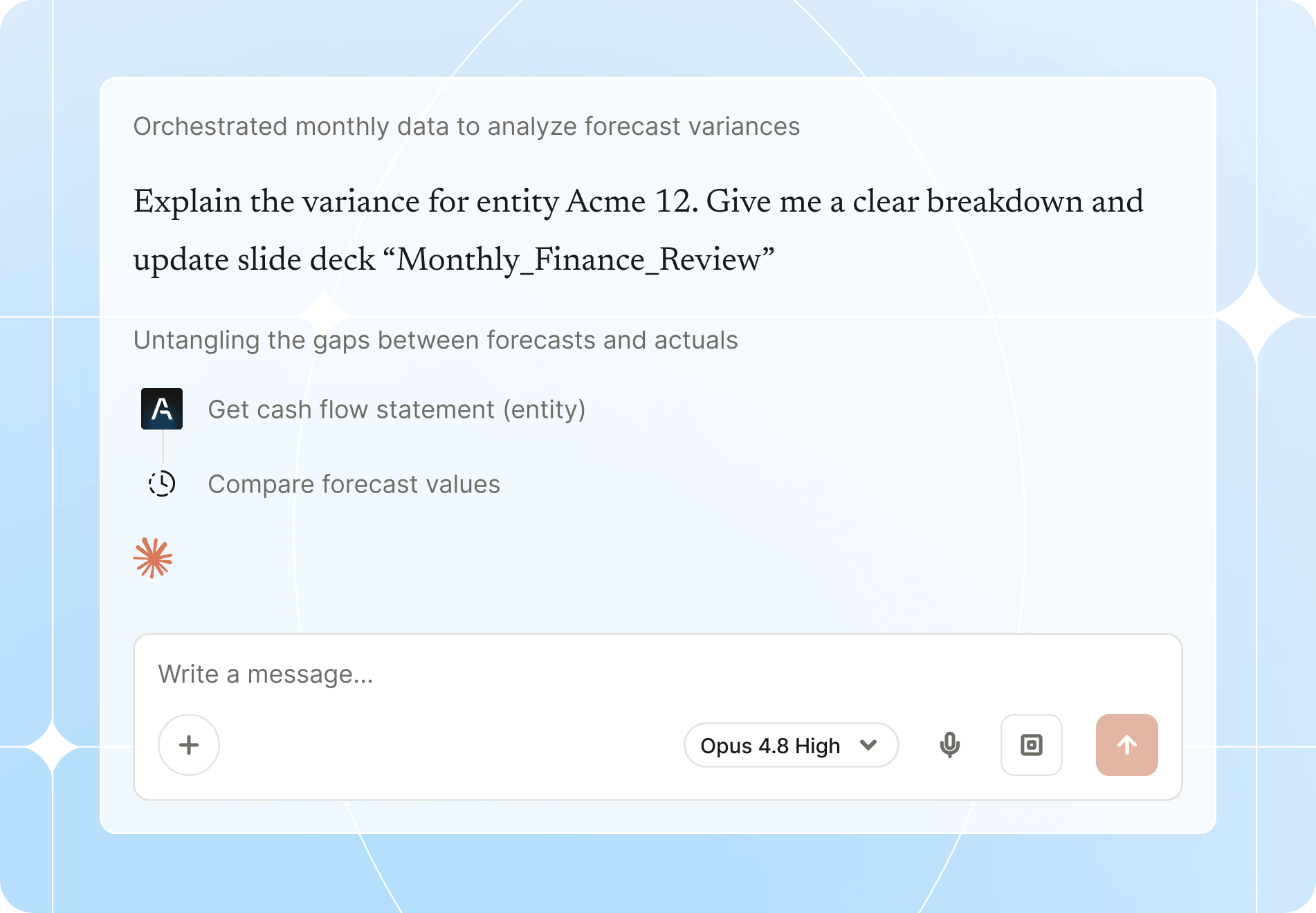
Task: Click the dark A connector logo icon
Action: [x=162, y=409]
